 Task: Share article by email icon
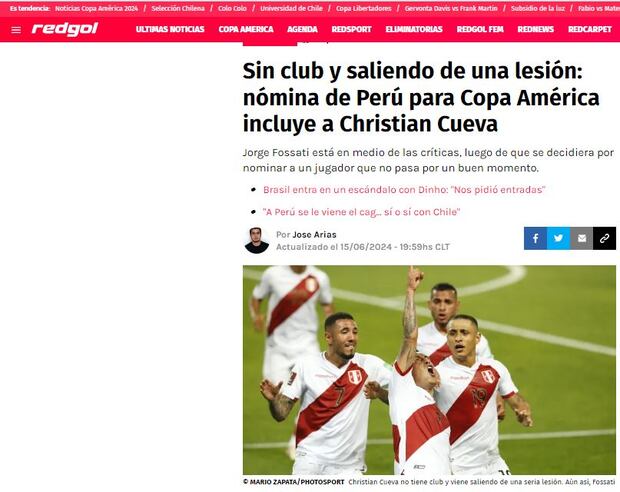[x=582, y=238]
